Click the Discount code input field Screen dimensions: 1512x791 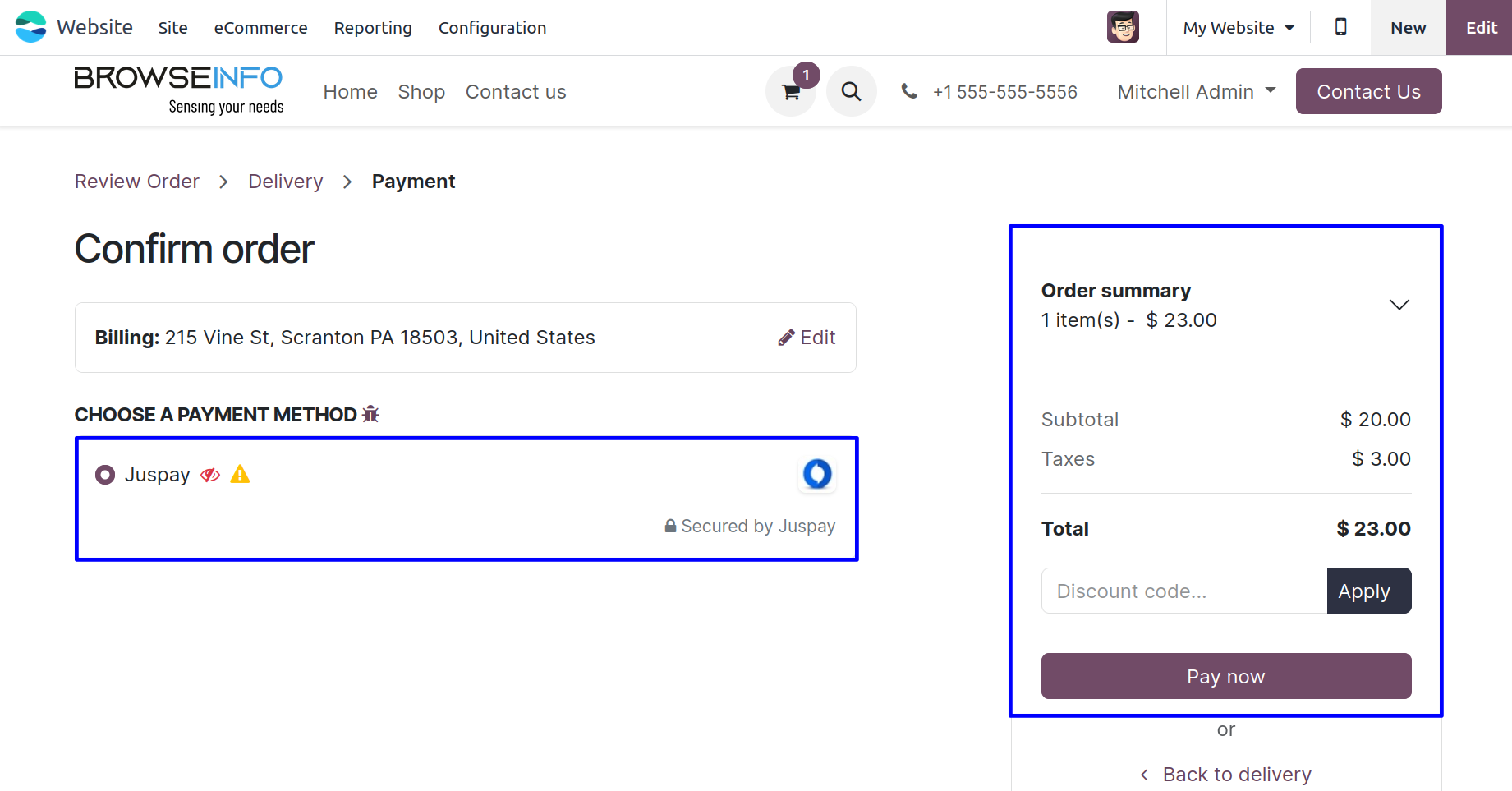[1183, 591]
